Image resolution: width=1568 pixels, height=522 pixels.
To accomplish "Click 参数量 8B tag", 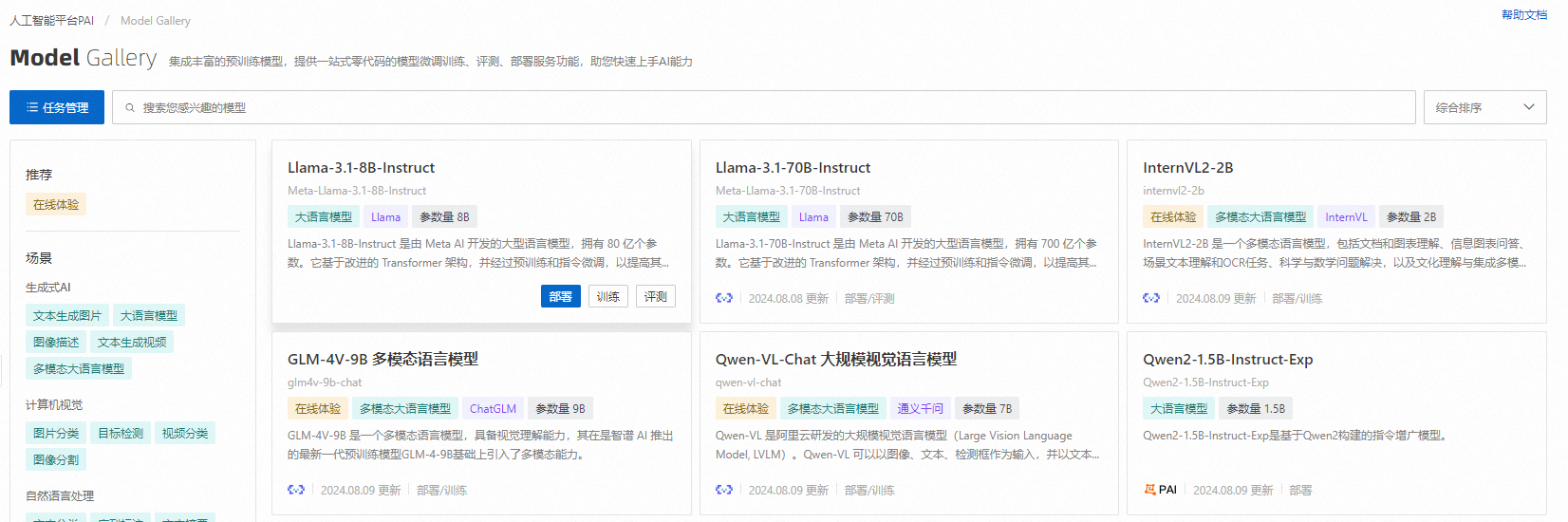I will [444, 217].
